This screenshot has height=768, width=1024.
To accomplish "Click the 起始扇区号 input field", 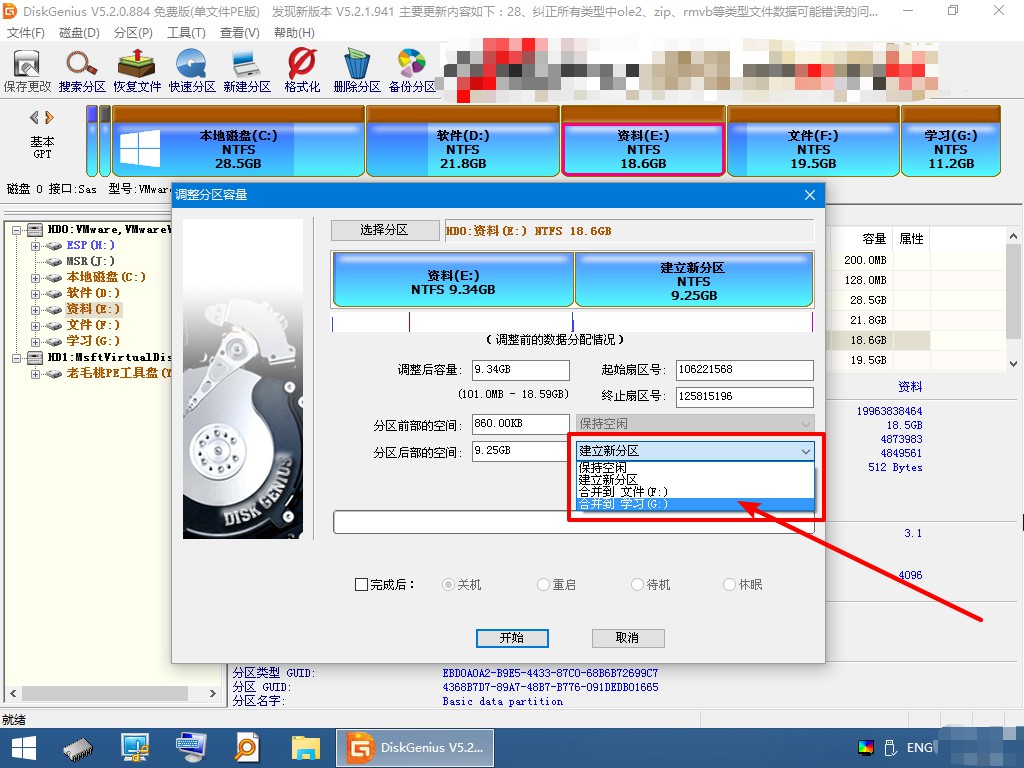I will (744, 370).
